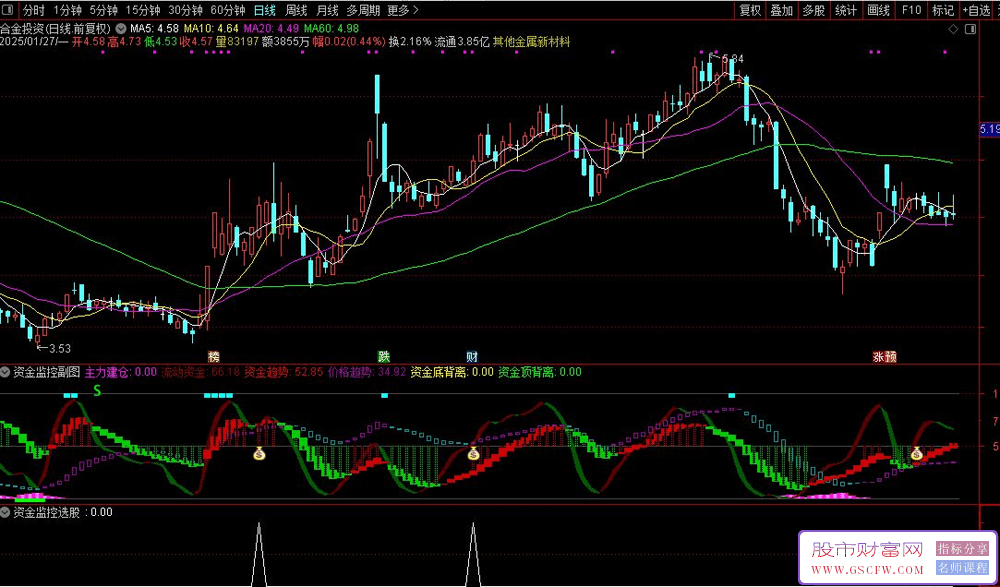Screen dimensions: 1000x587
Task: Click the 流通3.85亿 float value
Action: [462, 41]
